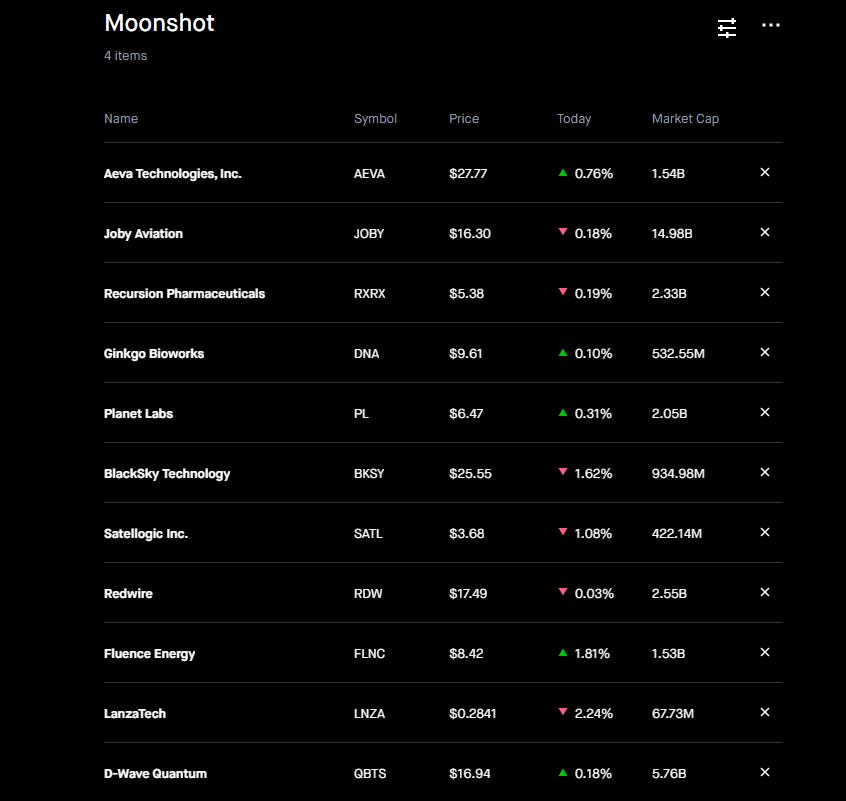The height and width of the screenshot is (801, 846).
Task: Remove Joby Aviation from the list
Action: [x=765, y=232]
